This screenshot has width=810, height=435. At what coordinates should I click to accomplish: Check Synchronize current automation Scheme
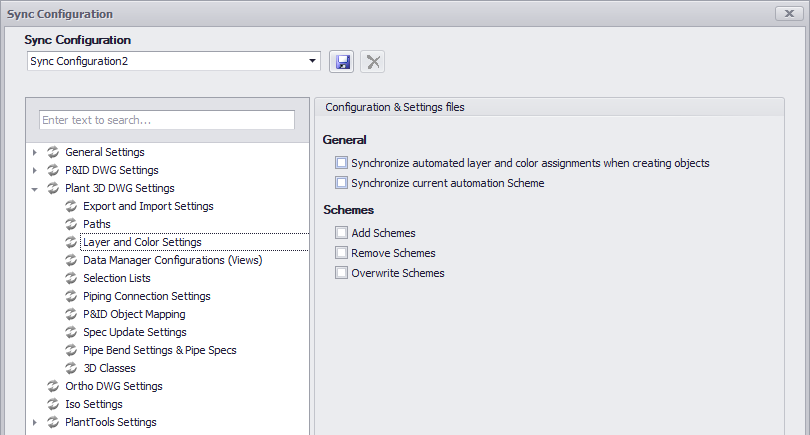[341, 182]
